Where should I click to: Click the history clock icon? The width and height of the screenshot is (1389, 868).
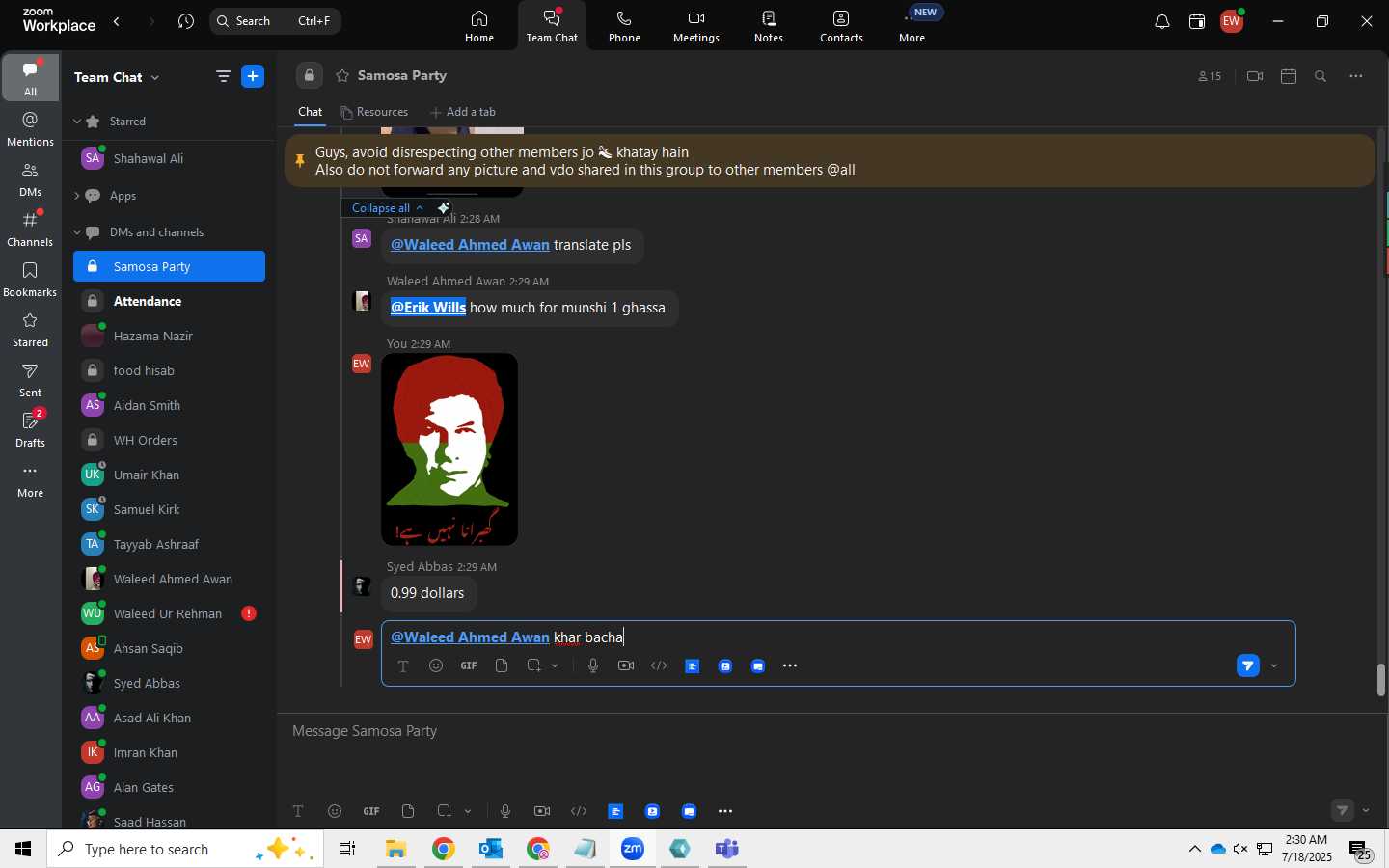coord(186,21)
